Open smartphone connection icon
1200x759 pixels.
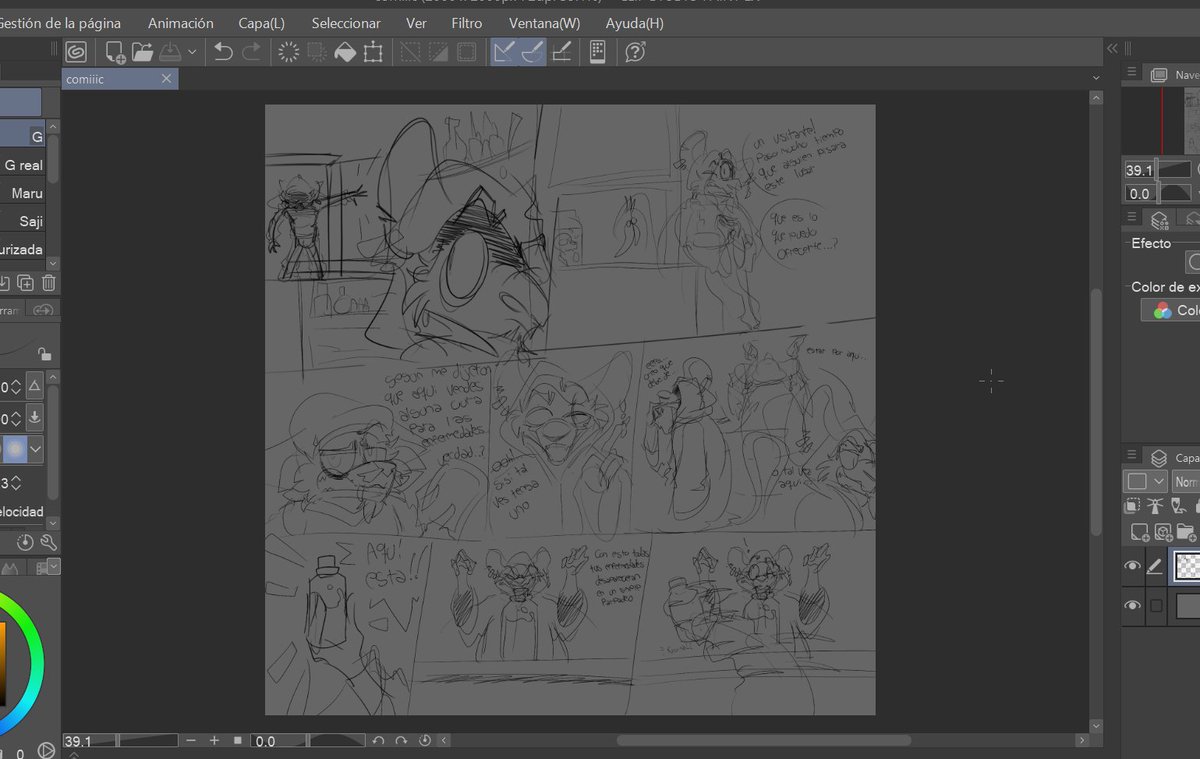click(597, 52)
